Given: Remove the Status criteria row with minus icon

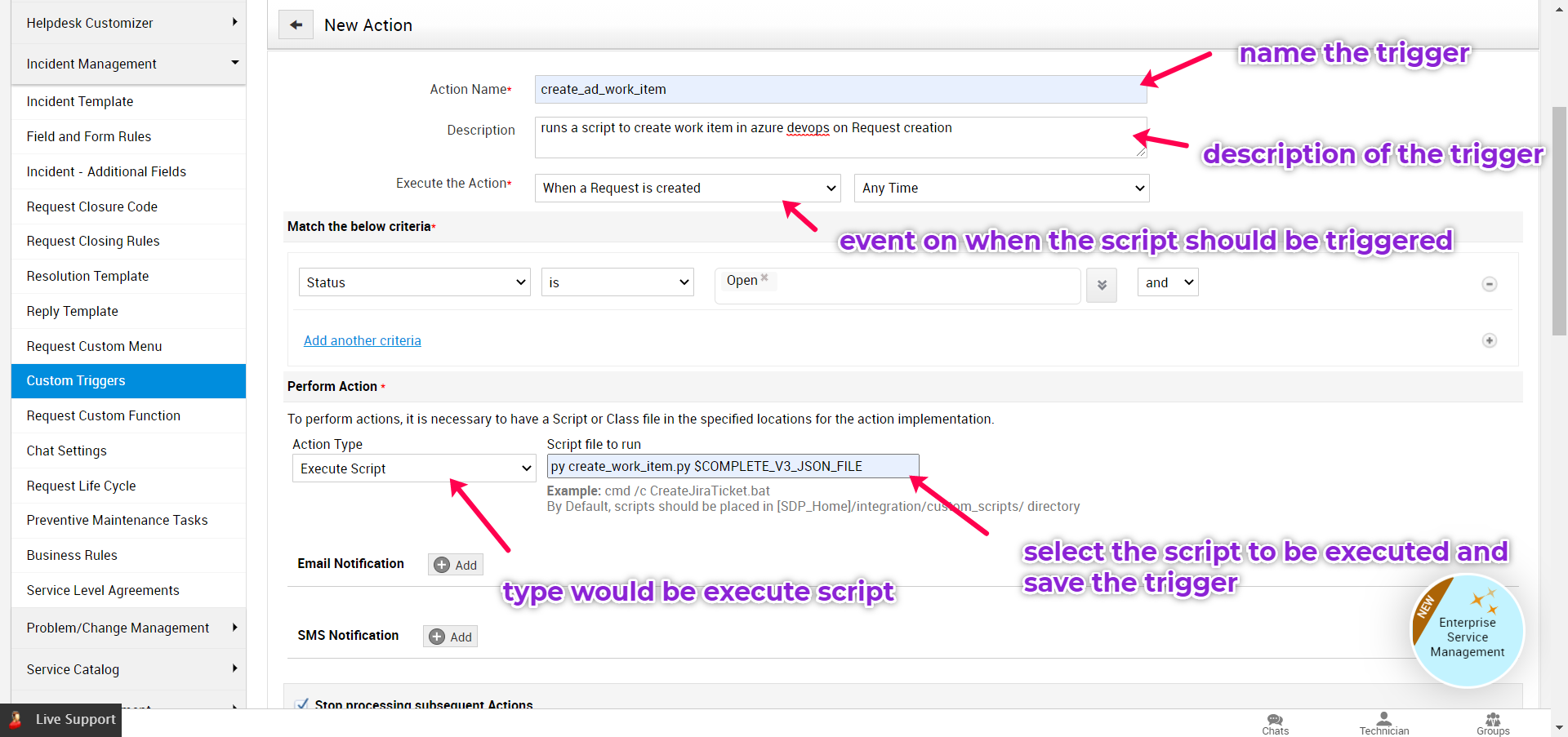Looking at the screenshot, I should 1490,284.
